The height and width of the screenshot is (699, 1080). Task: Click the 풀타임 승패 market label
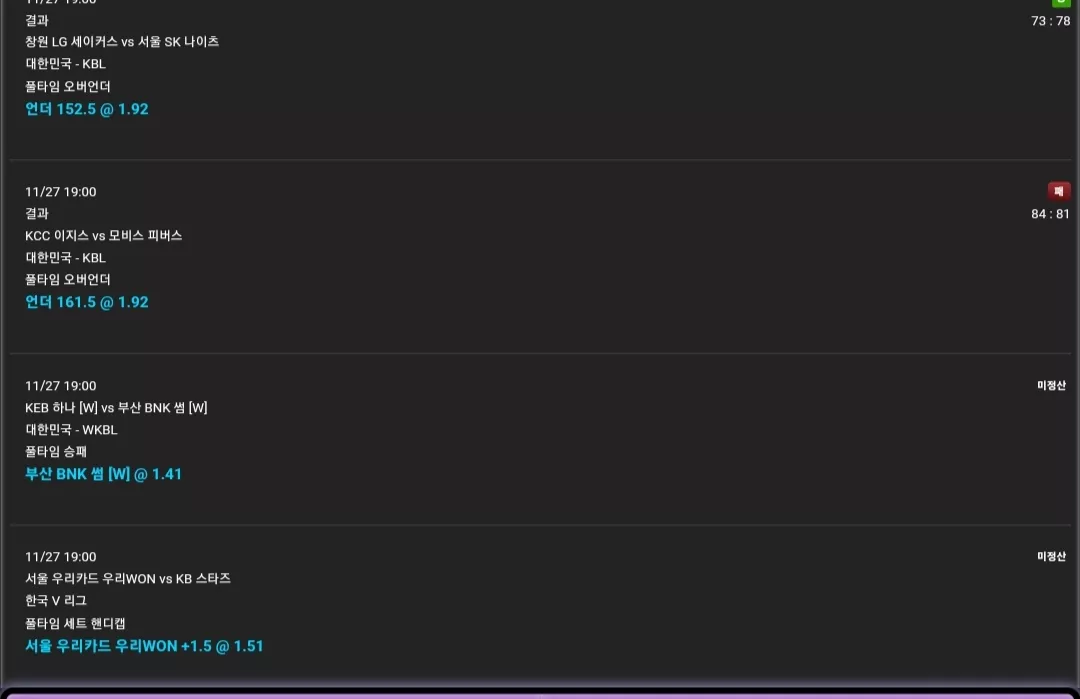tap(56, 452)
